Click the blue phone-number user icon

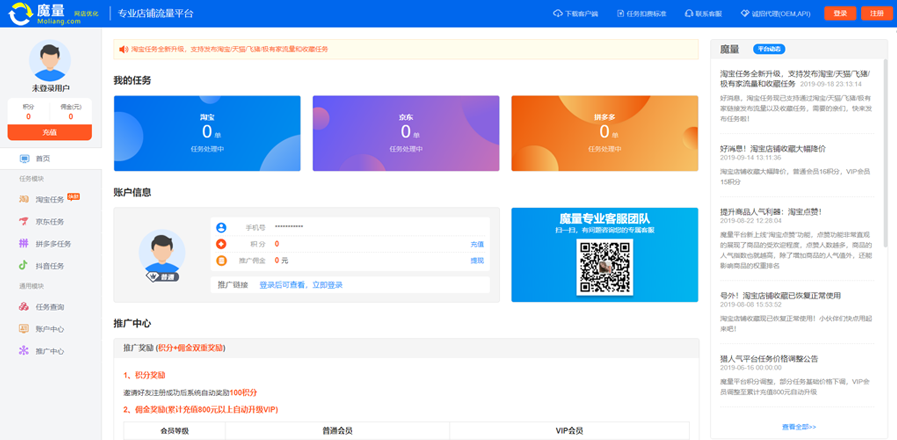(x=221, y=228)
